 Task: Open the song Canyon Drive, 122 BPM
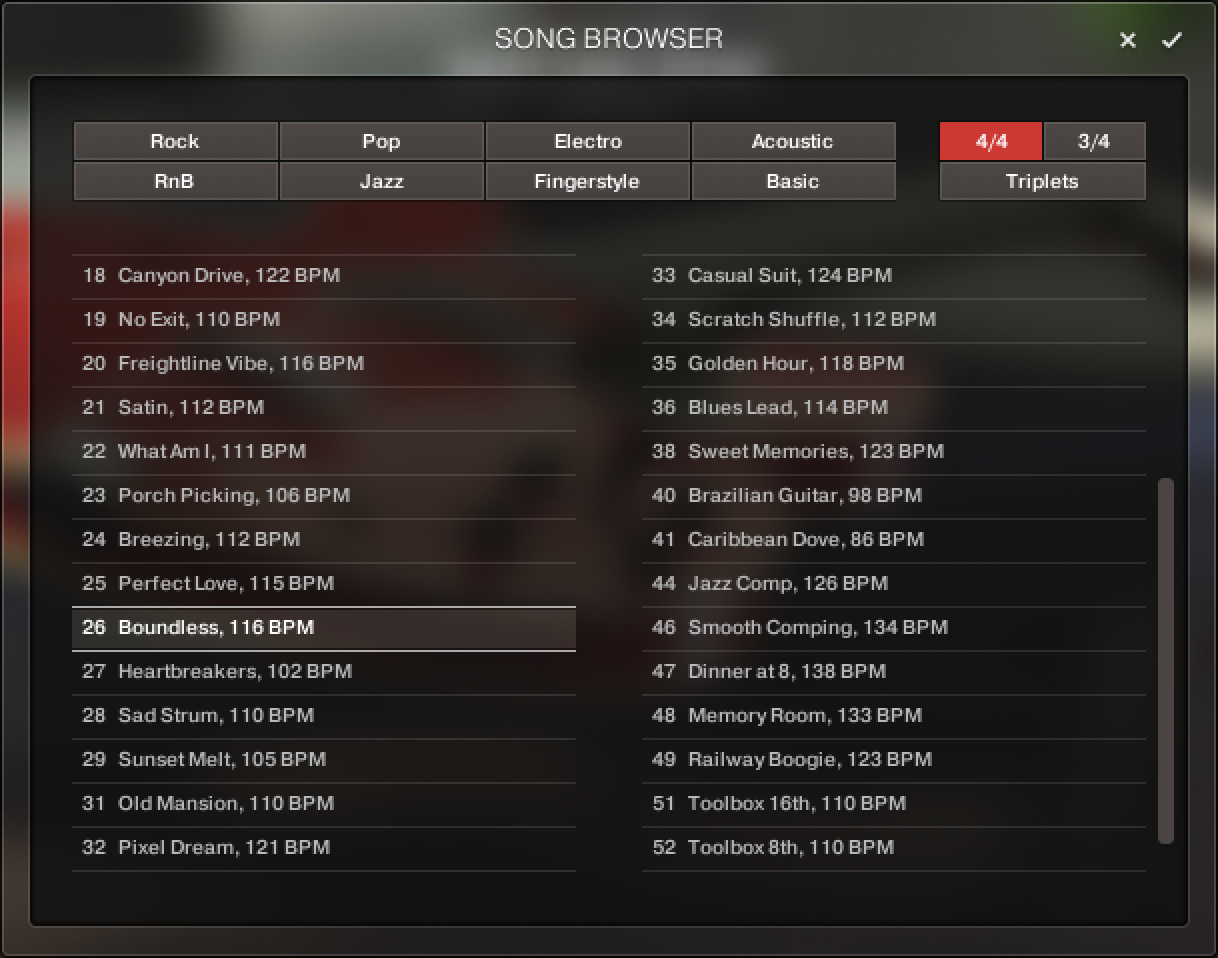(x=322, y=275)
